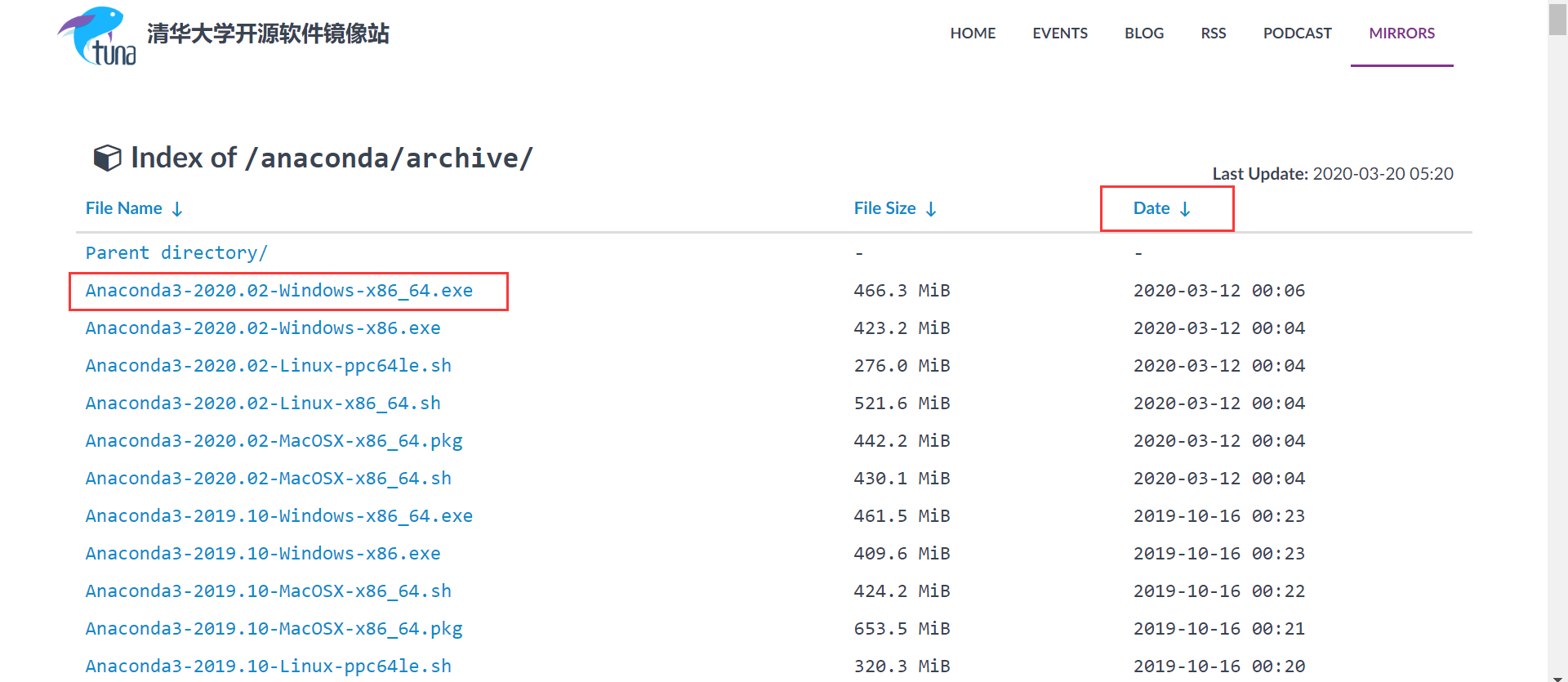Click the package box icon beside Index of
The image size is (1568, 682).
[108, 158]
